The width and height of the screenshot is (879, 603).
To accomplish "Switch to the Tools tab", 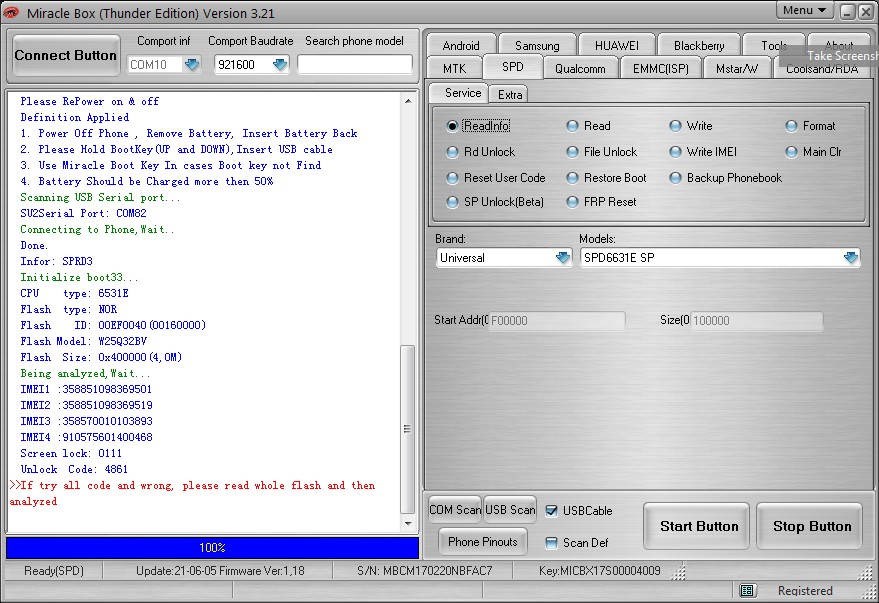I will (x=774, y=45).
